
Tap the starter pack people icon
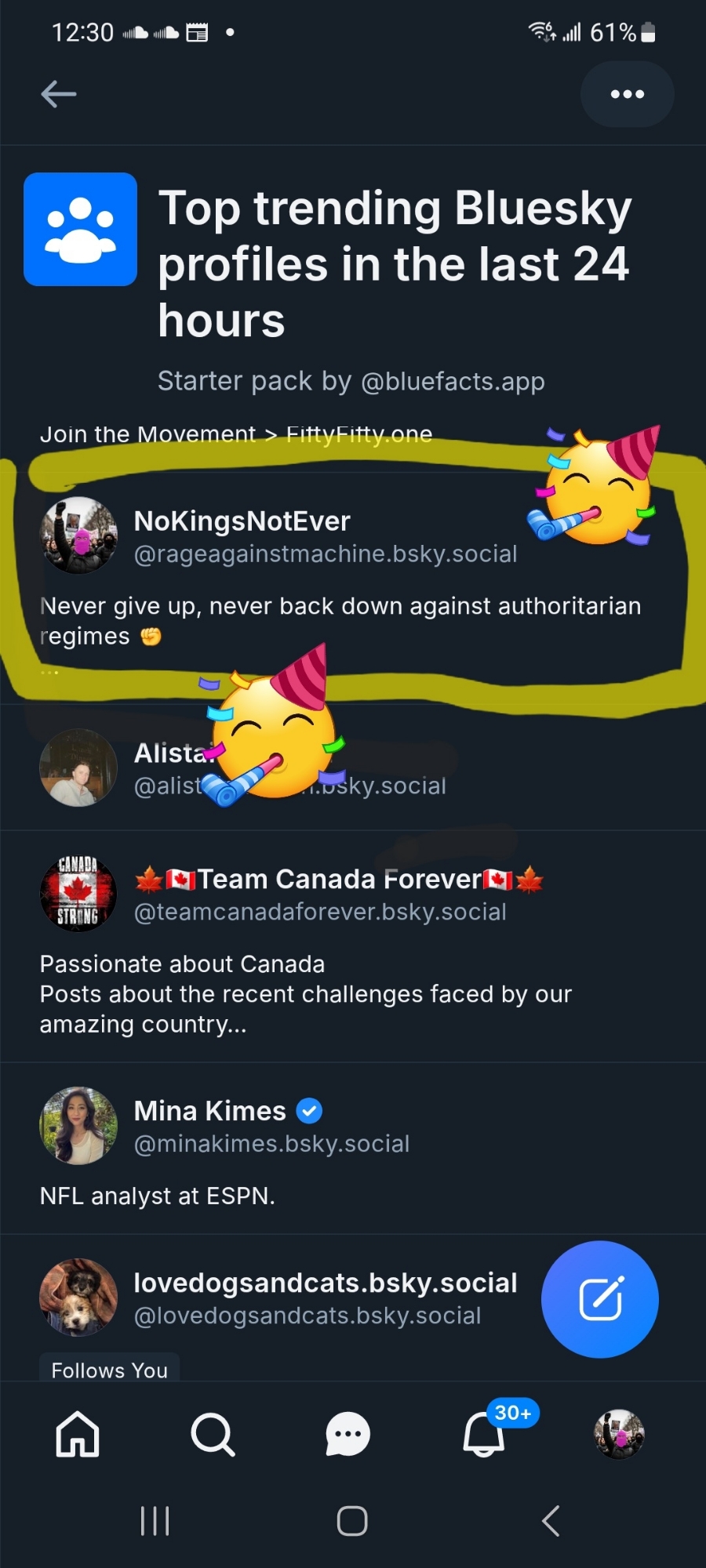[80, 229]
